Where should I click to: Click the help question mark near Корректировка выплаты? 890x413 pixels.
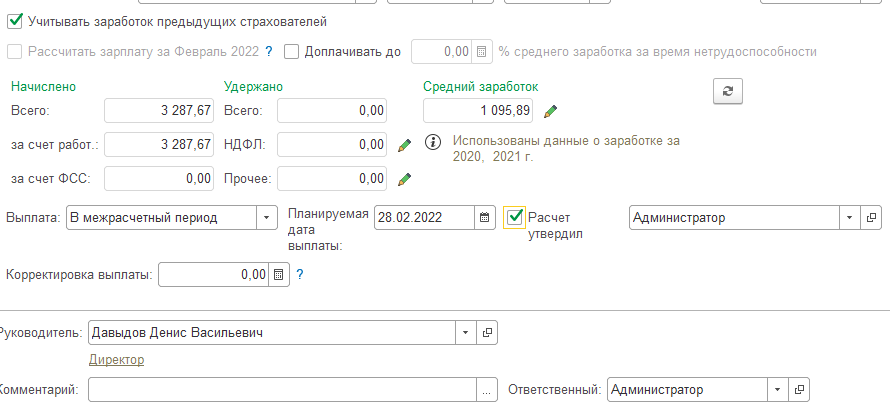(x=299, y=274)
